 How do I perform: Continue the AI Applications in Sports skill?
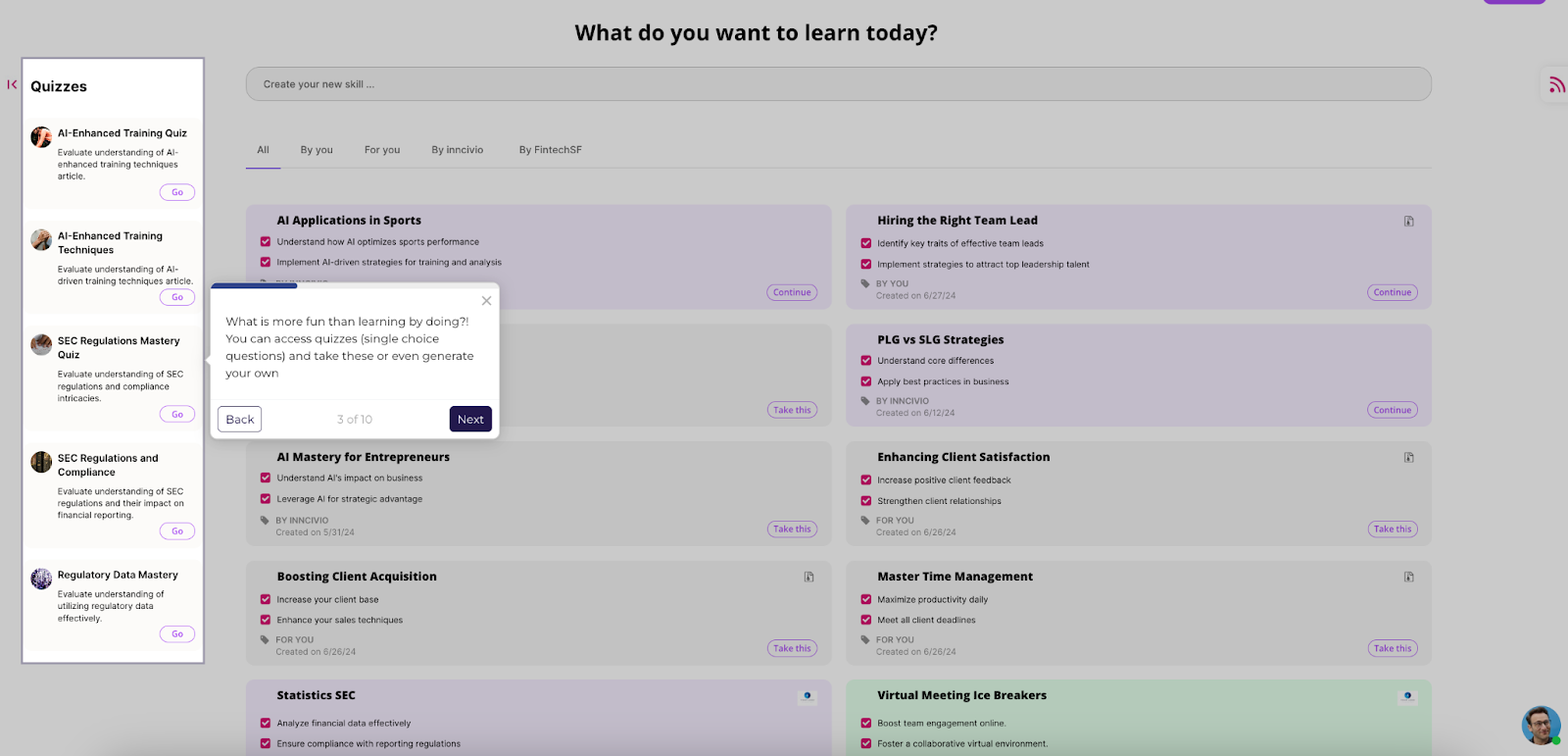[792, 292]
